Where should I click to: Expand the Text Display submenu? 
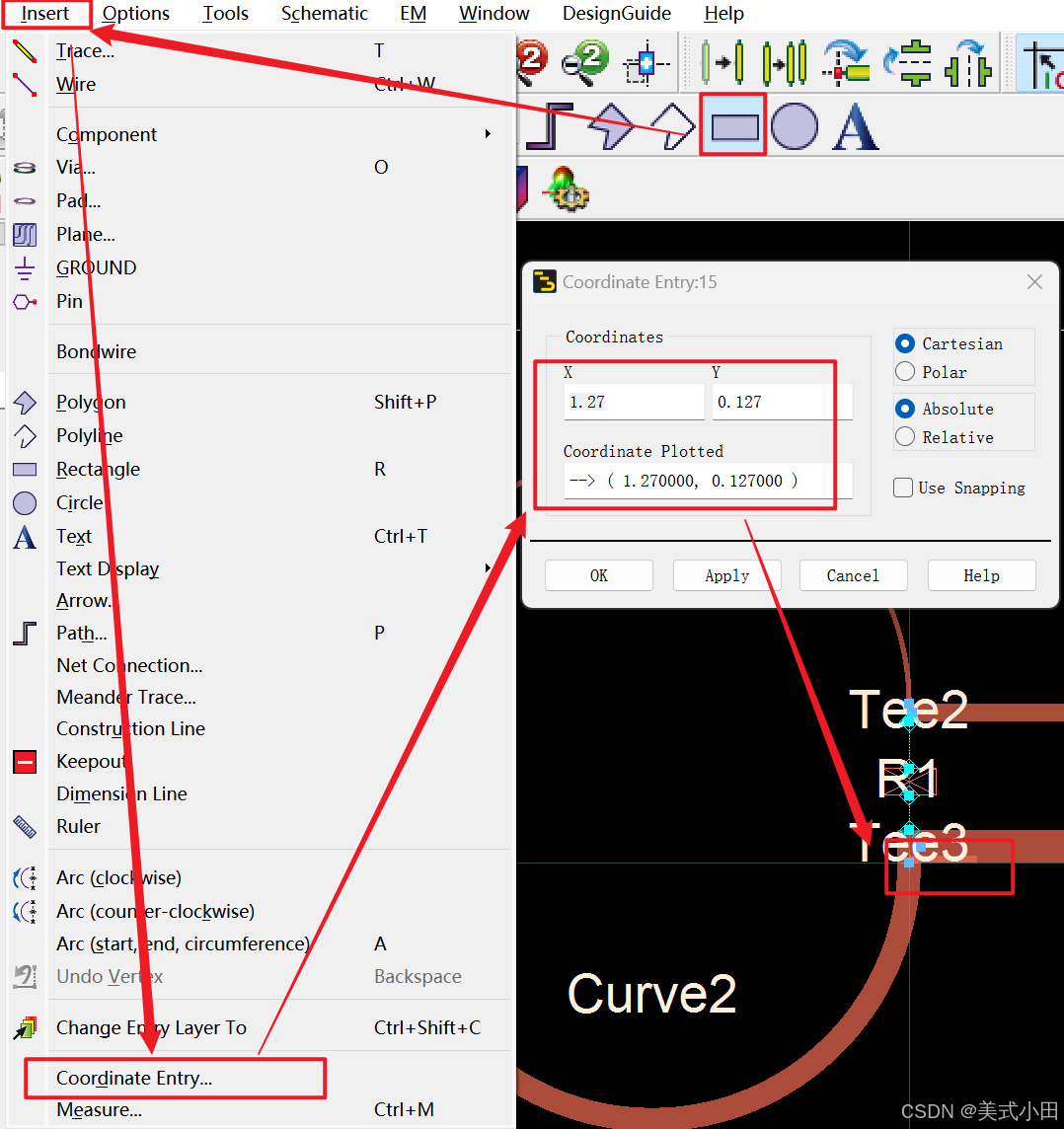coord(489,568)
